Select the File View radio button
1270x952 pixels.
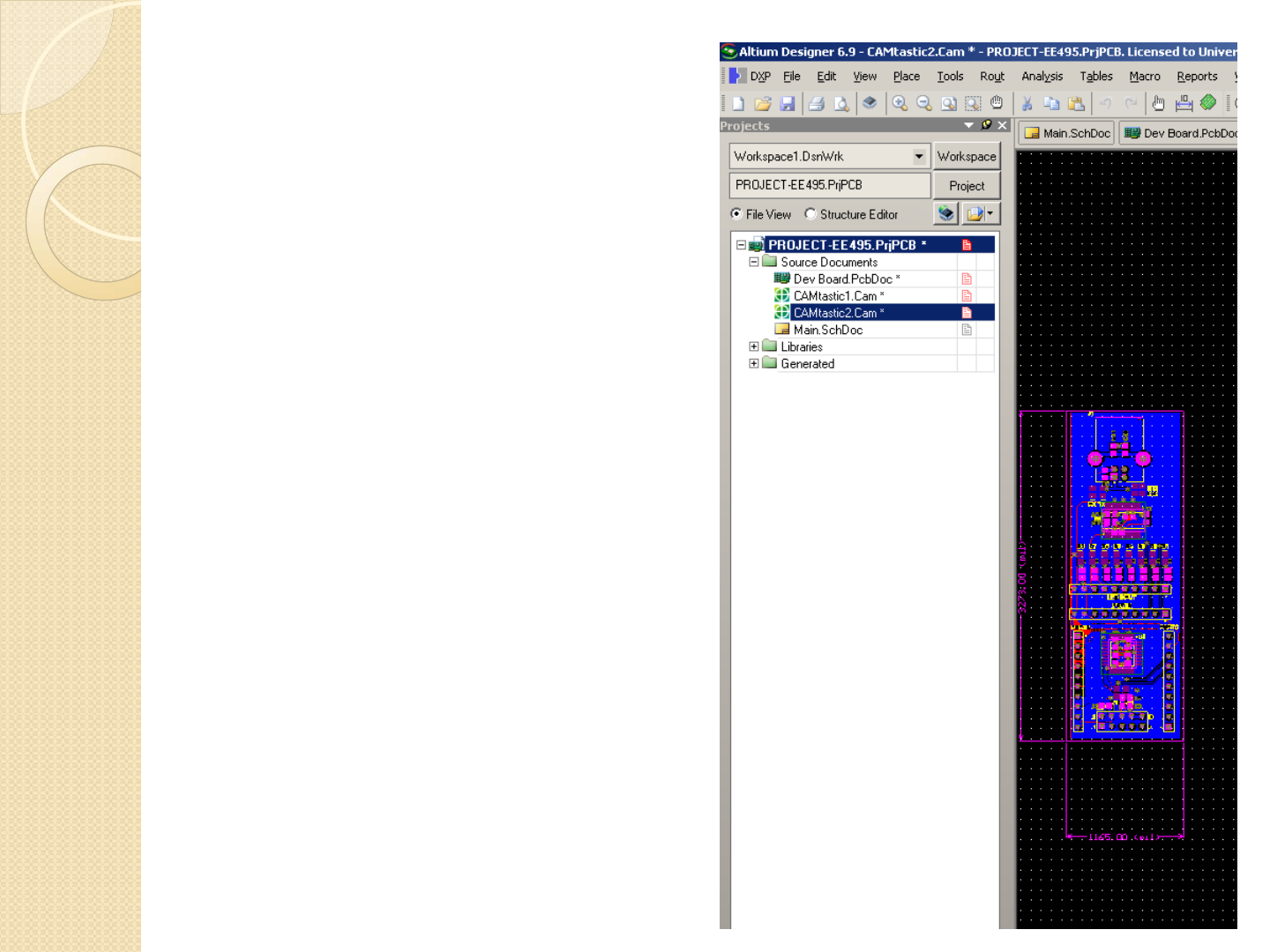(x=736, y=214)
